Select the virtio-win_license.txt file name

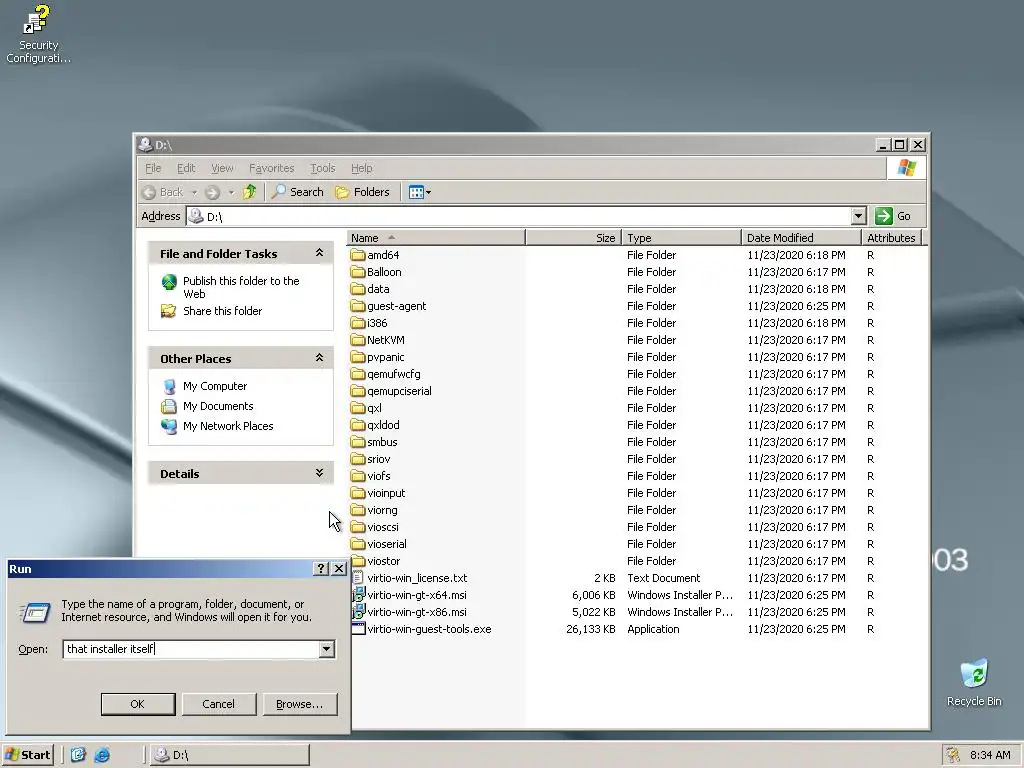point(417,578)
